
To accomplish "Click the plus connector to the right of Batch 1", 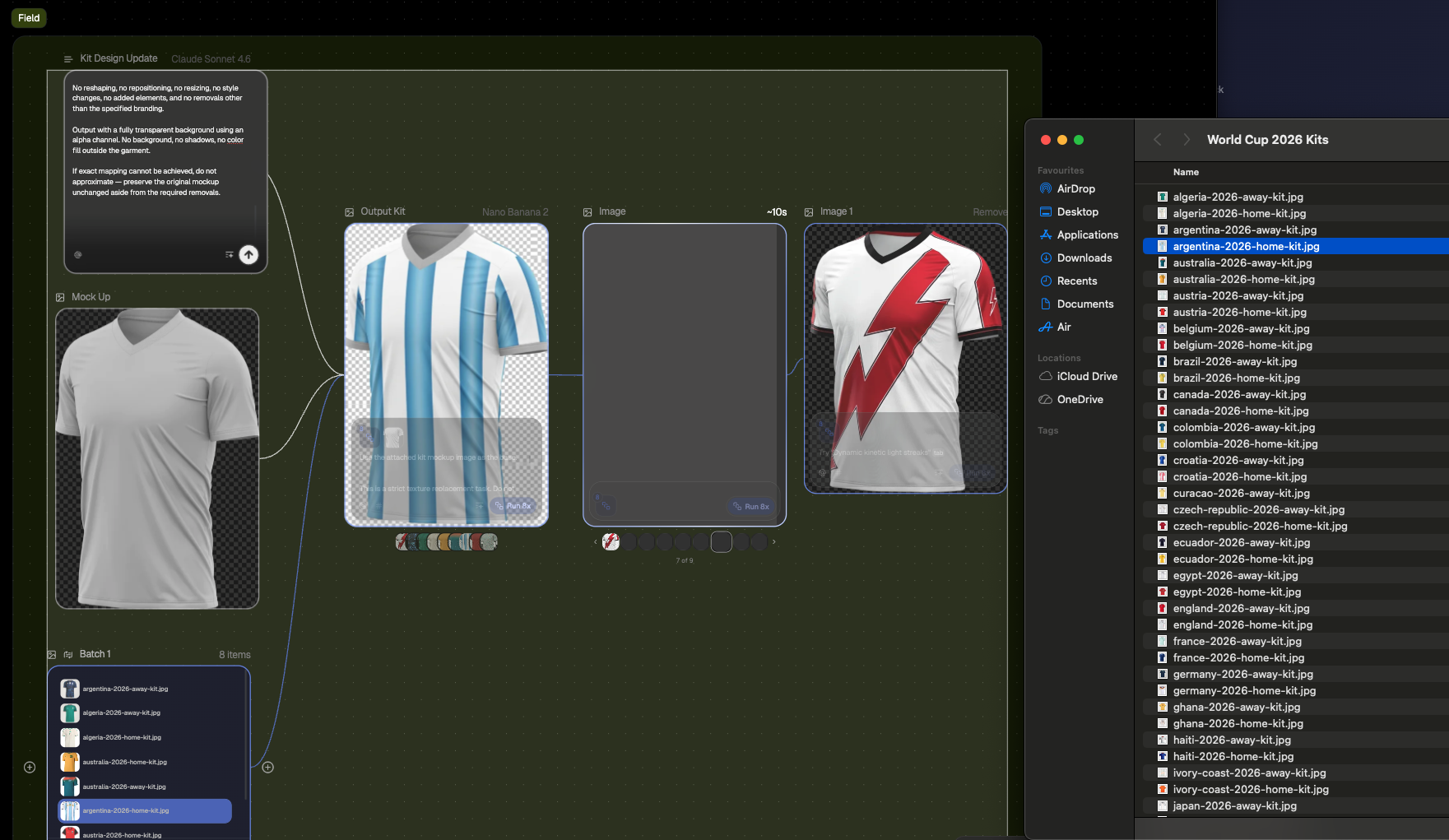I will (x=268, y=767).
